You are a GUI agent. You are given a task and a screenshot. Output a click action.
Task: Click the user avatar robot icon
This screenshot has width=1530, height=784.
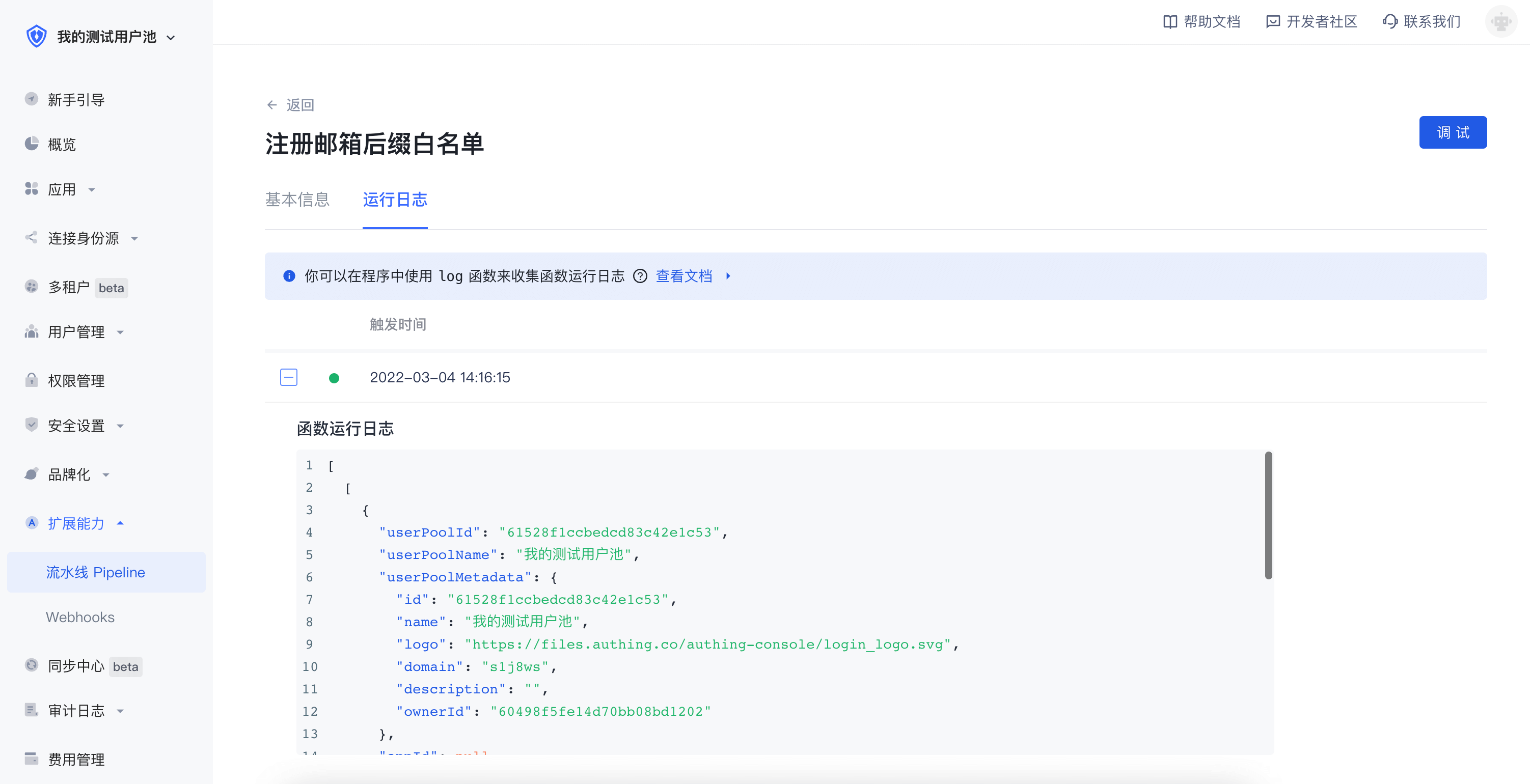click(x=1501, y=22)
